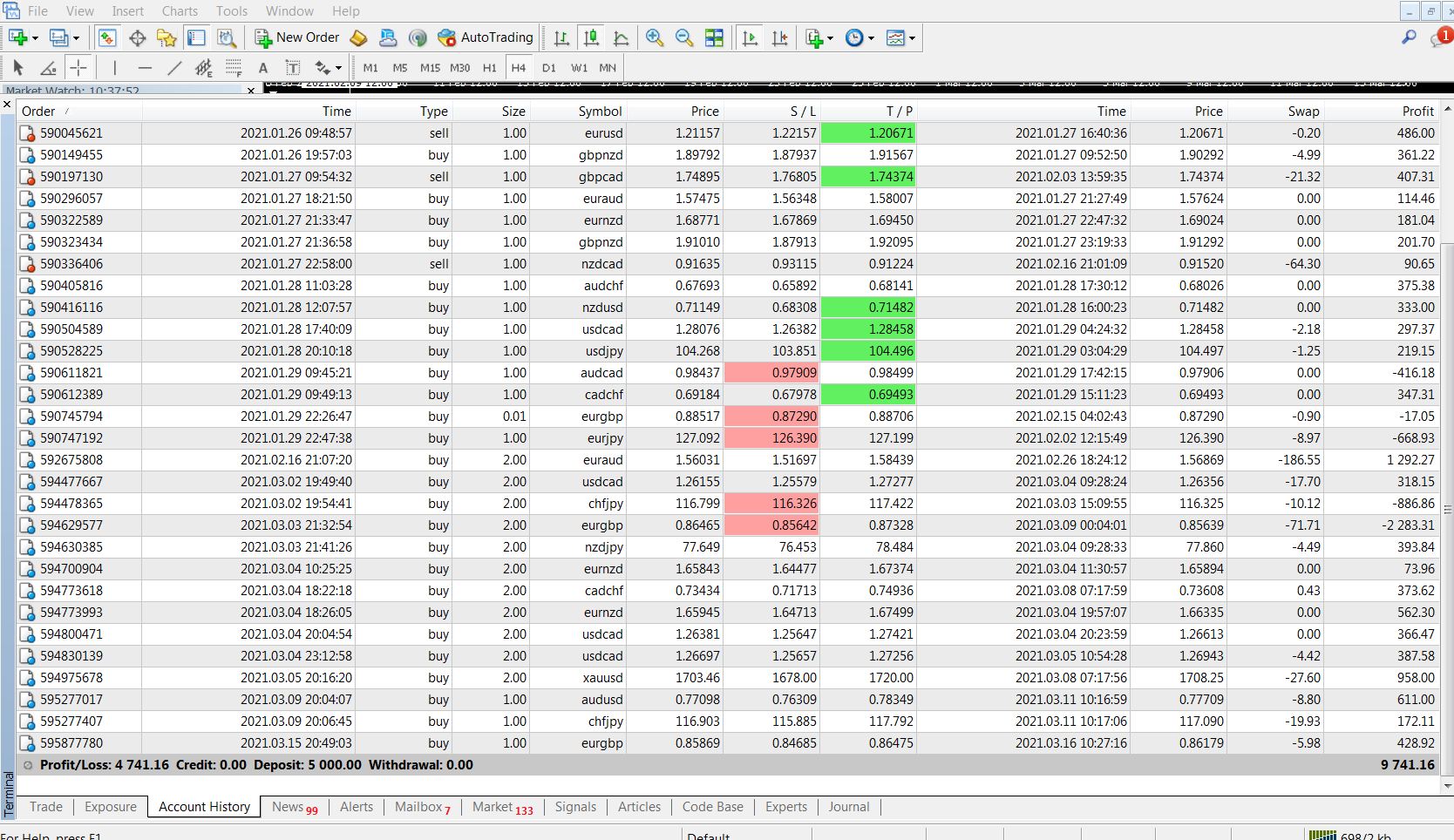Select order 592675808 row

(x=728, y=459)
